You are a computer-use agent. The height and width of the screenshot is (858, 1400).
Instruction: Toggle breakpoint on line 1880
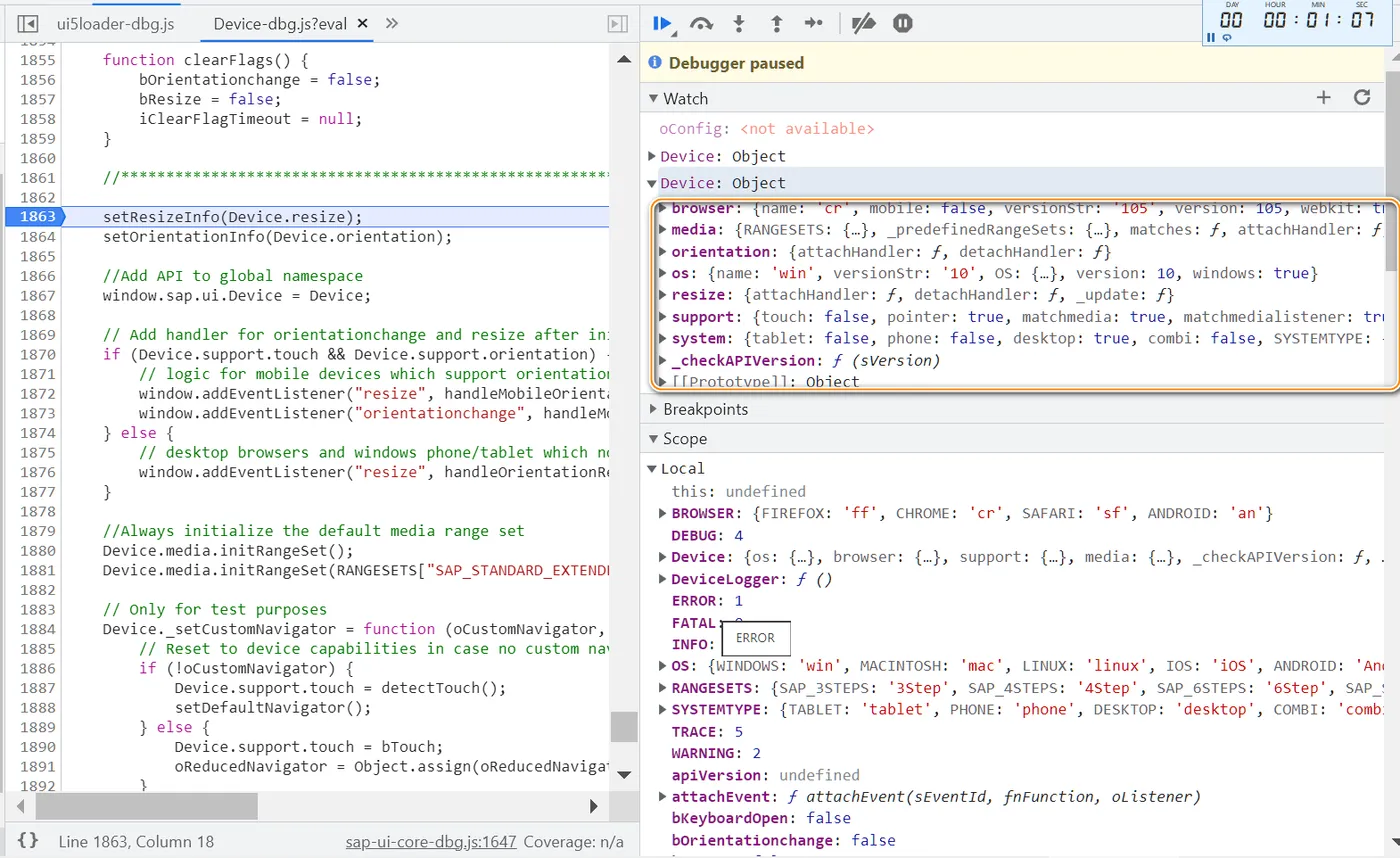click(x=38, y=550)
